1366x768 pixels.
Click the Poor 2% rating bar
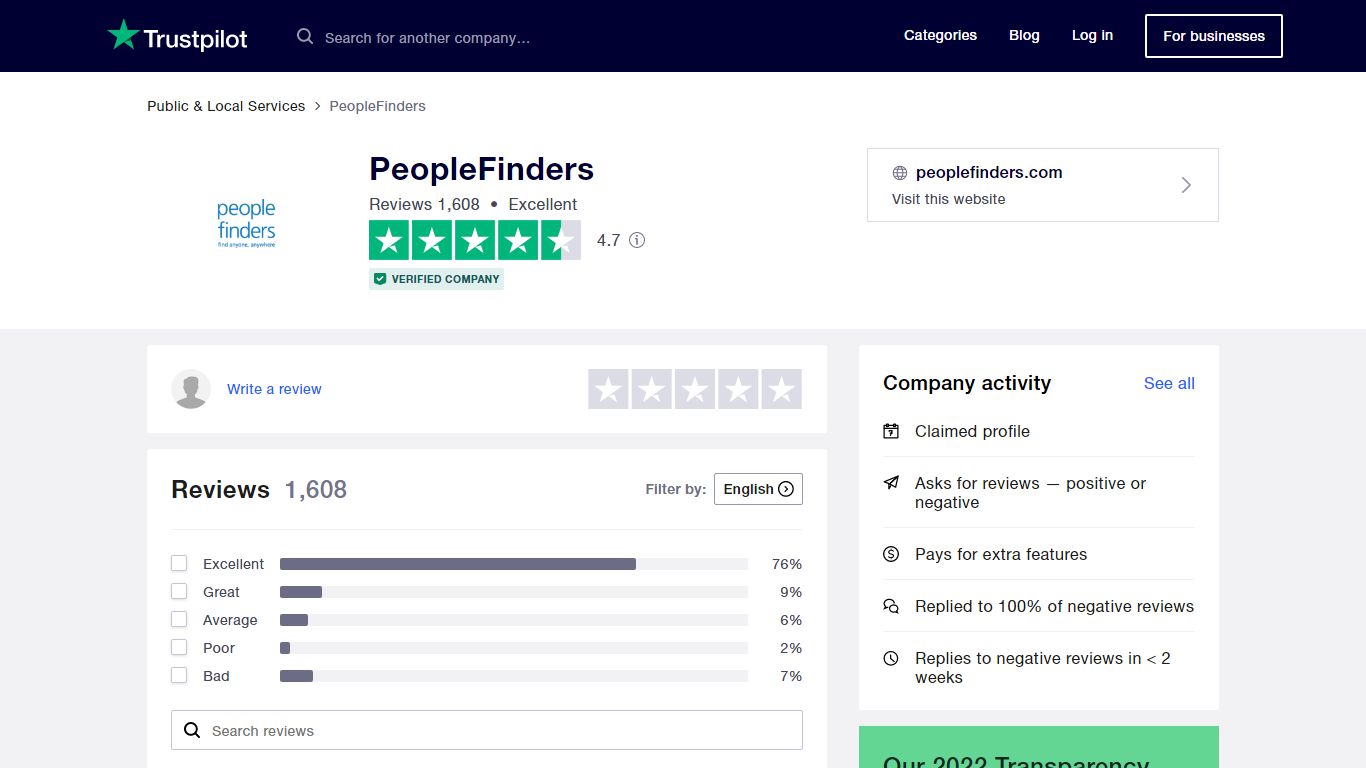(514, 648)
